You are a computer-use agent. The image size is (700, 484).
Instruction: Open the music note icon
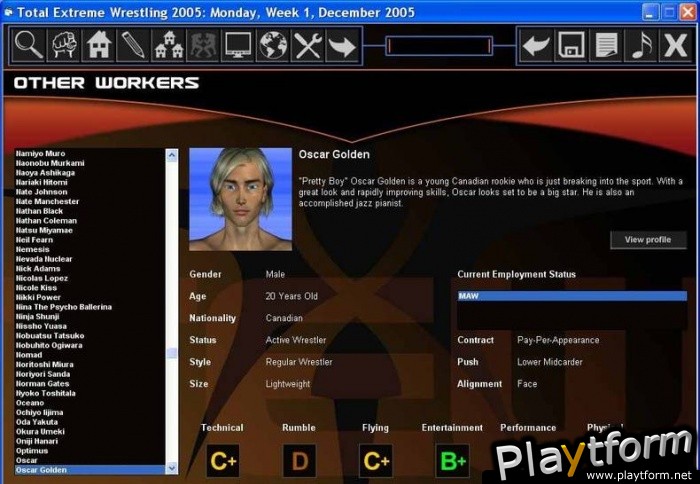(x=641, y=45)
